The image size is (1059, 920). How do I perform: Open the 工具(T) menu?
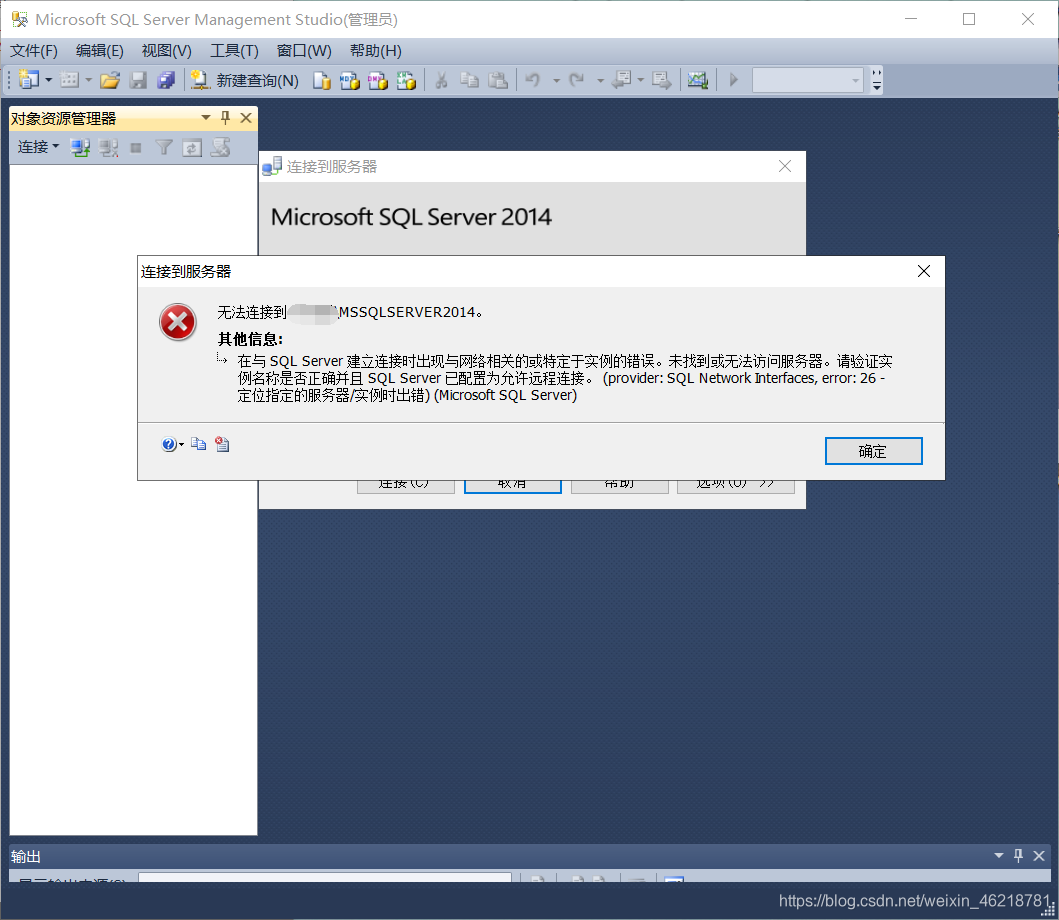click(x=234, y=51)
